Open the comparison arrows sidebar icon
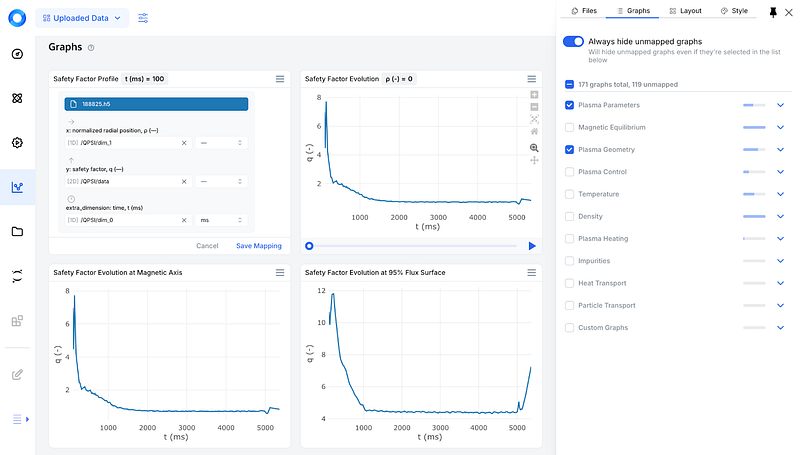This screenshot has height=455, width=800. 17,276
